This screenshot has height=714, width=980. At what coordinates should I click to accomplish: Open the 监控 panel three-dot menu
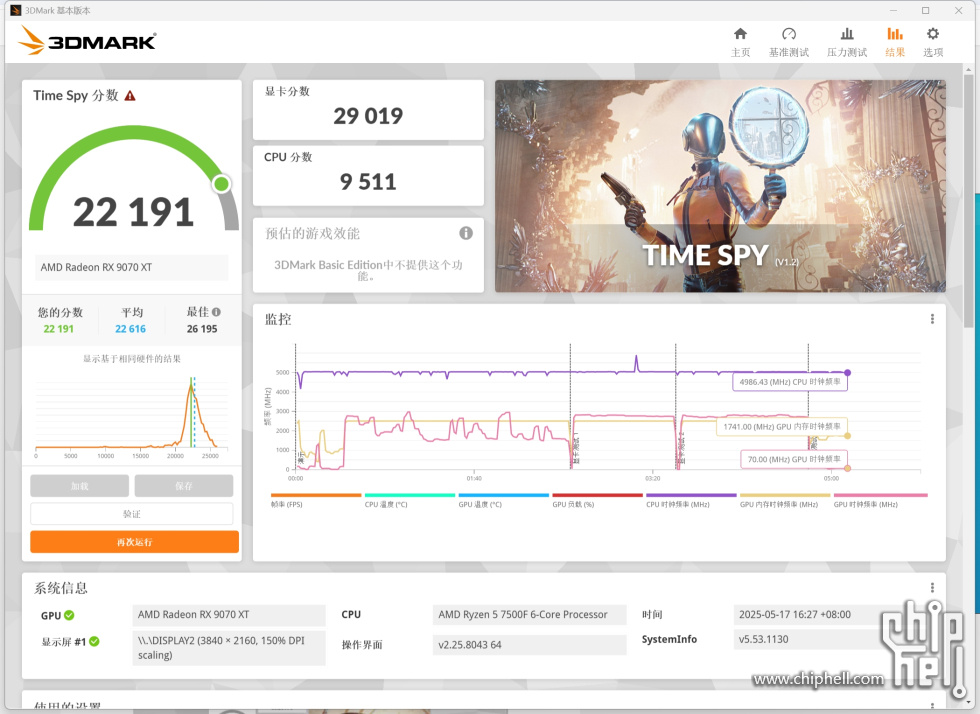point(932,319)
